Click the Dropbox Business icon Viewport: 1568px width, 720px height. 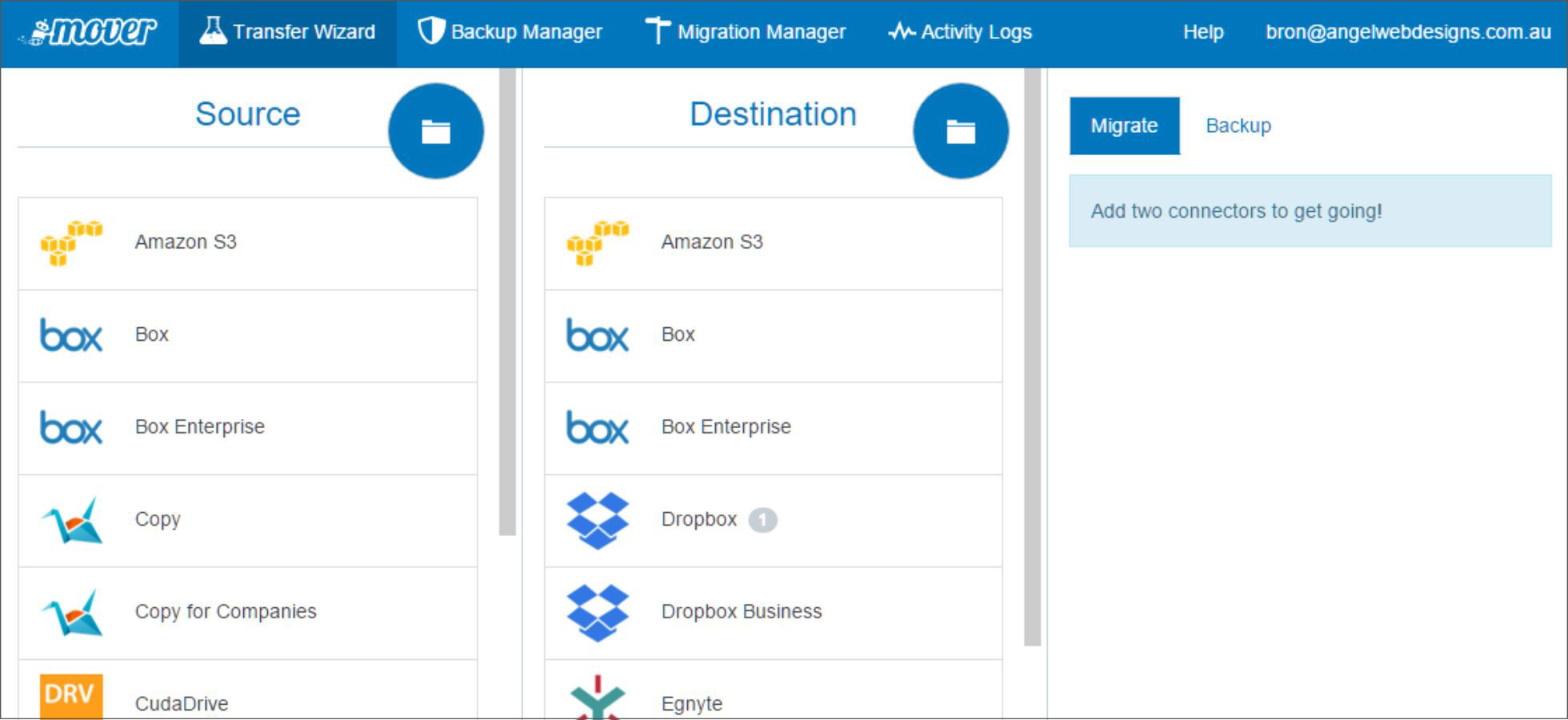(598, 612)
